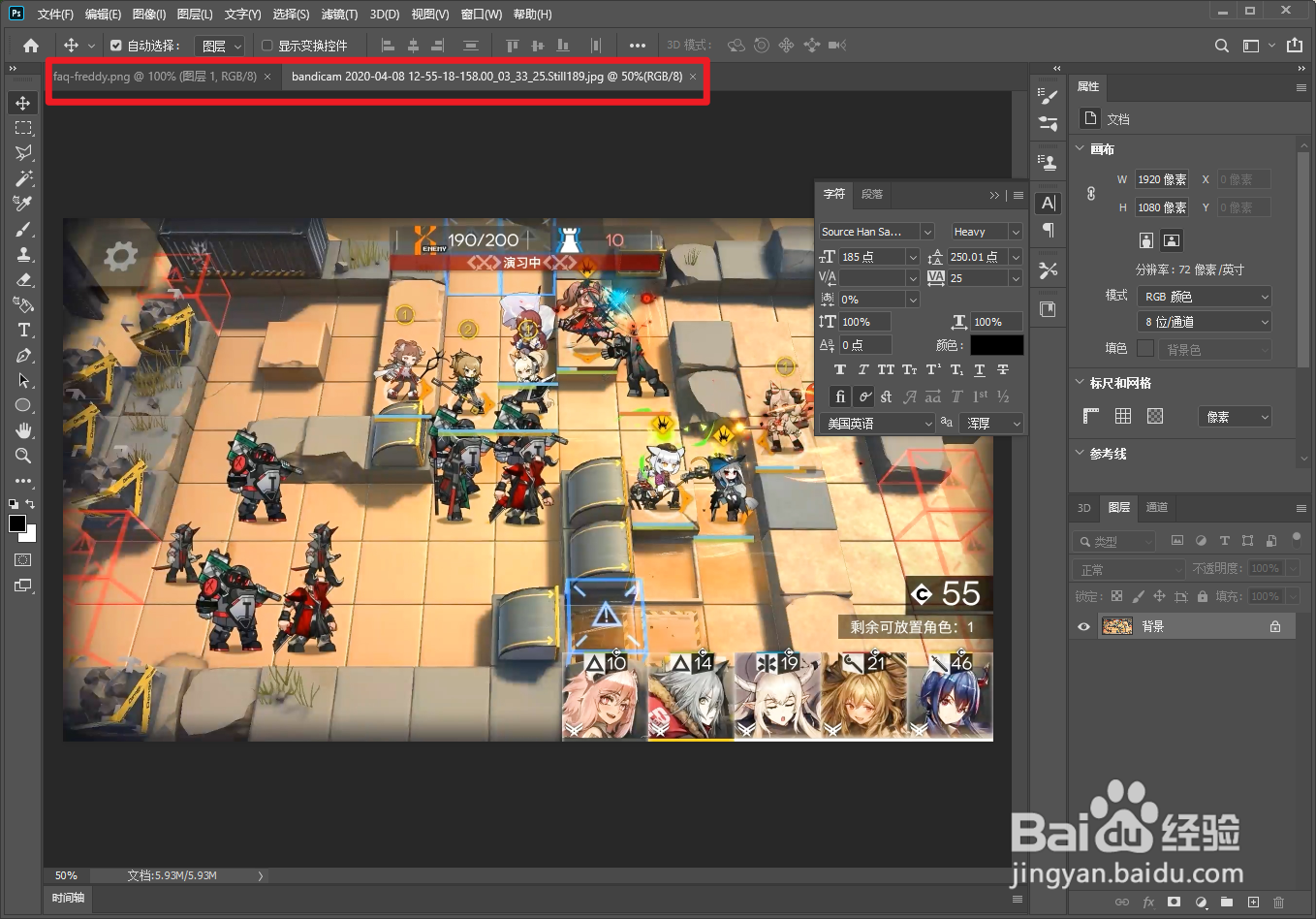1316x919 pixels.
Task: Switch to the 通道 tab
Action: pos(1157,507)
